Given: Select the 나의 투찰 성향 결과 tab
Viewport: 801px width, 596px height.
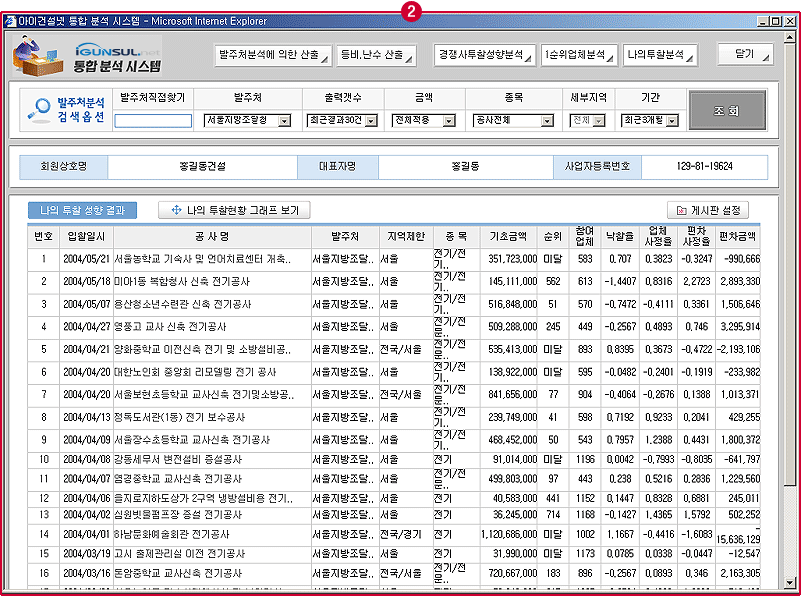Looking at the screenshot, I should 82,210.
